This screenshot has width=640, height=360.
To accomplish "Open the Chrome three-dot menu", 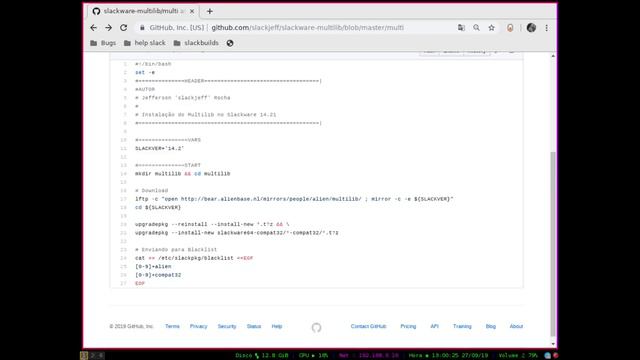I will pyautogui.click(x=547, y=28).
